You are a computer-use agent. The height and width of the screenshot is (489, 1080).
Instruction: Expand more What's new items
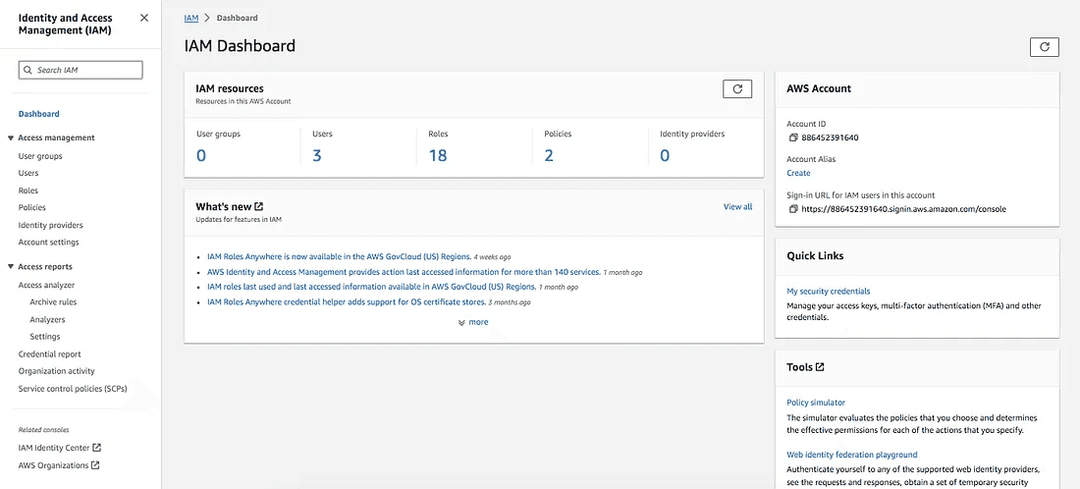[473, 322]
